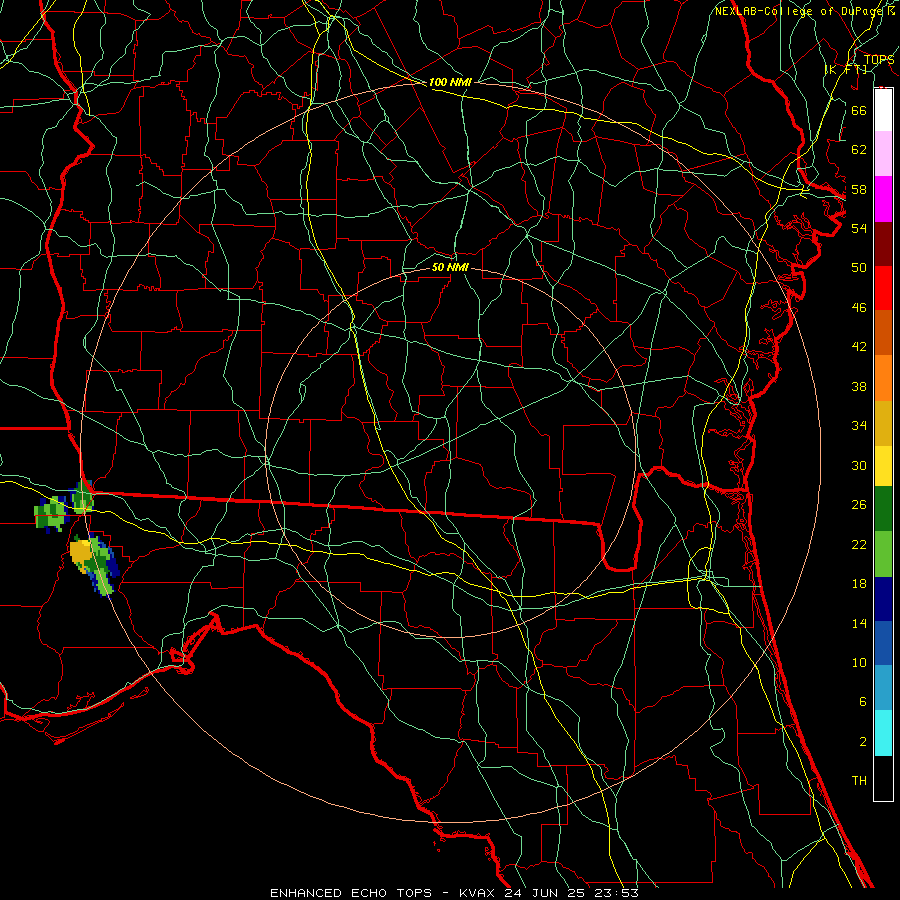
Task: Click the '14' legend value
Action: coord(859,623)
